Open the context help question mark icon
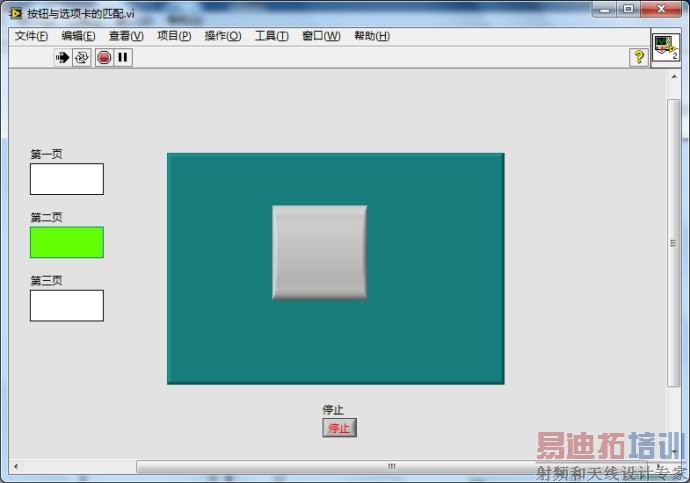This screenshot has height=483, width=690. [639, 57]
